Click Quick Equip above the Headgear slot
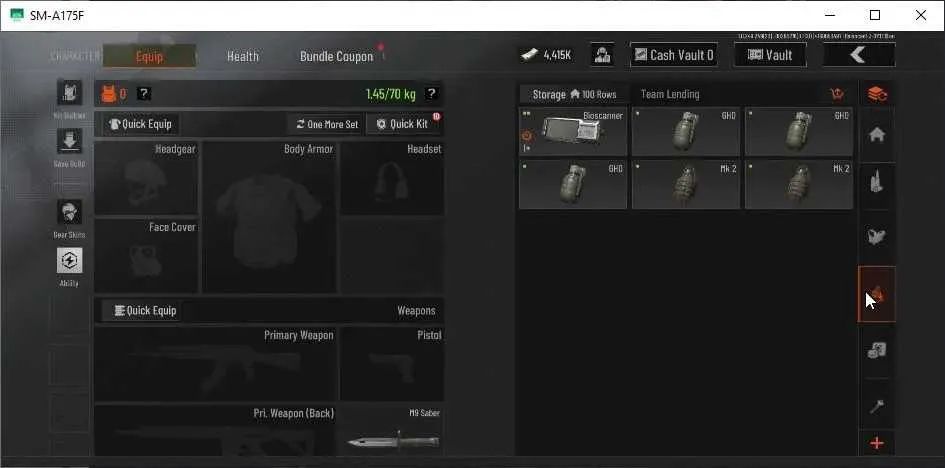Screen dimensions: 945x468 [140, 124]
